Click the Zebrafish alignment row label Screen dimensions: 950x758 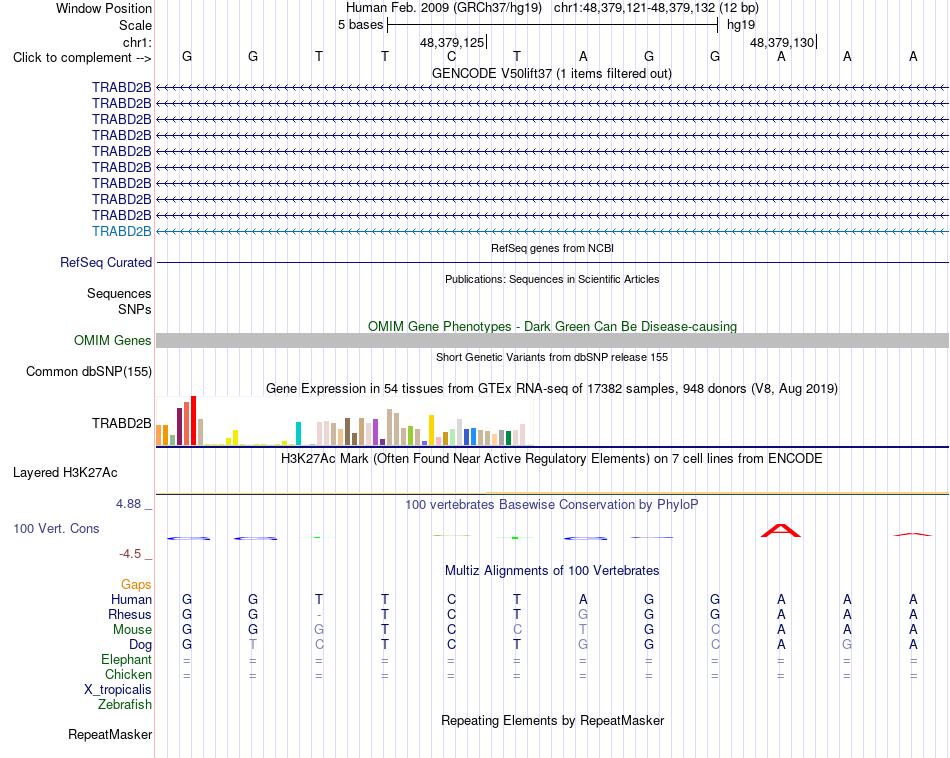pos(125,705)
